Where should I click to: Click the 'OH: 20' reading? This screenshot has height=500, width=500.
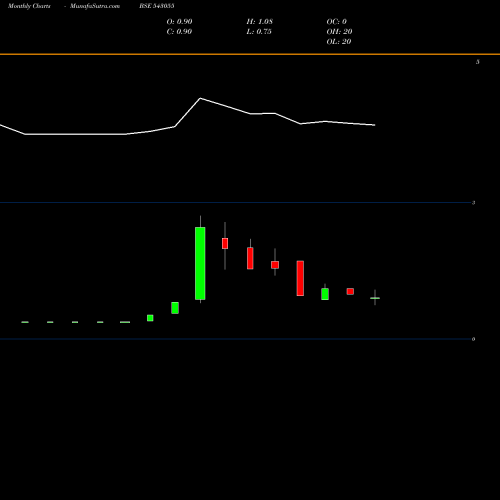pyautogui.click(x=339, y=32)
